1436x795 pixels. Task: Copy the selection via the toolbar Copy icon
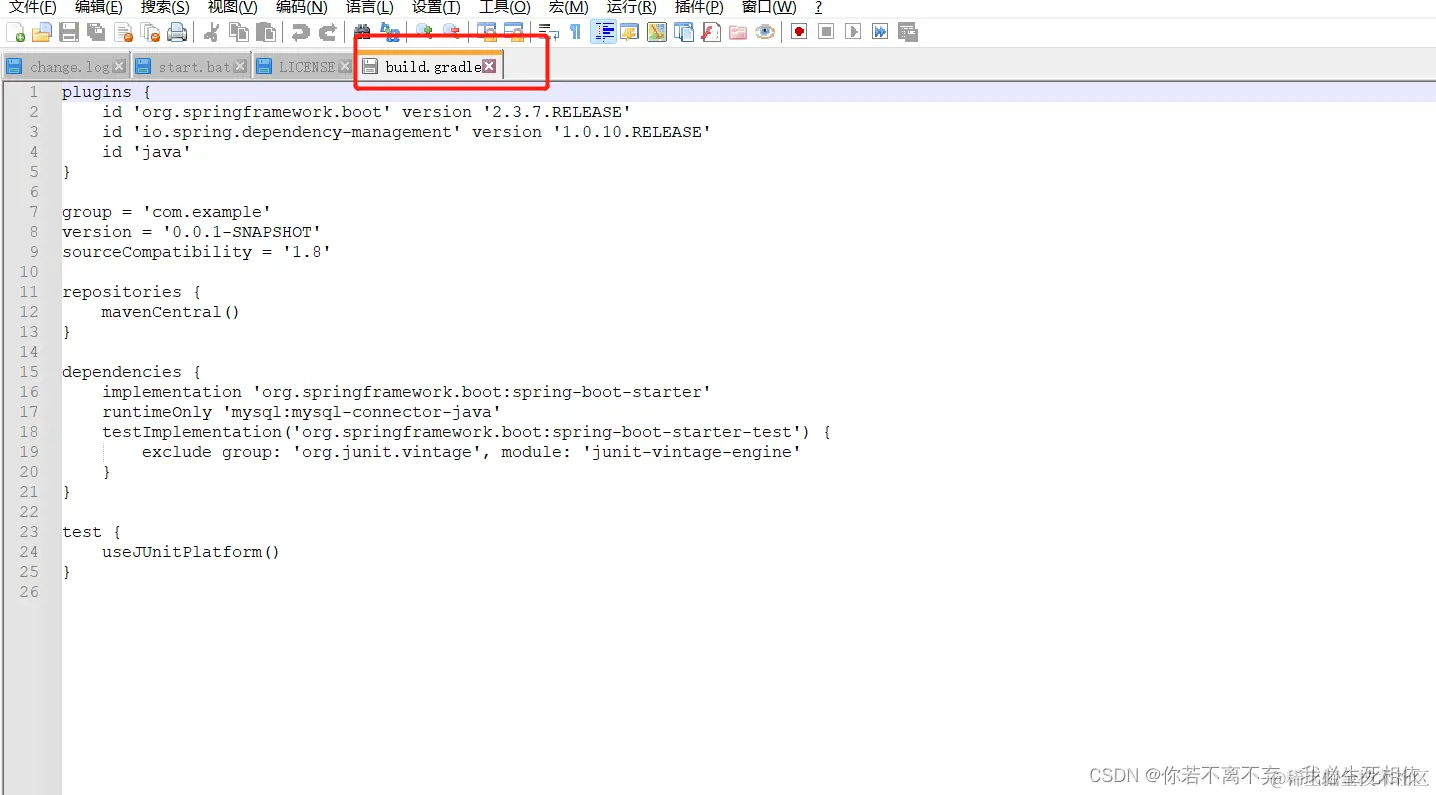[x=239, y=32]
